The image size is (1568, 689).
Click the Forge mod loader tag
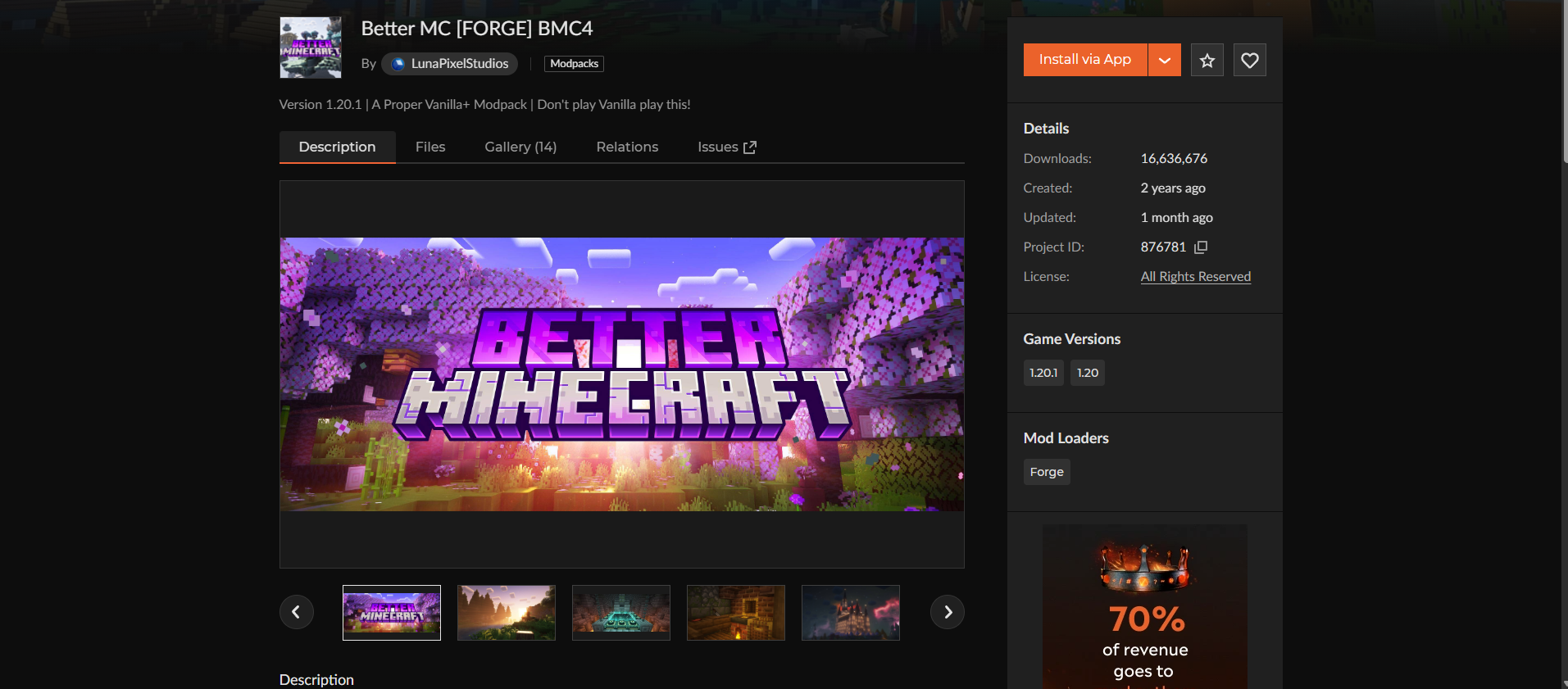click(1047, 472)
